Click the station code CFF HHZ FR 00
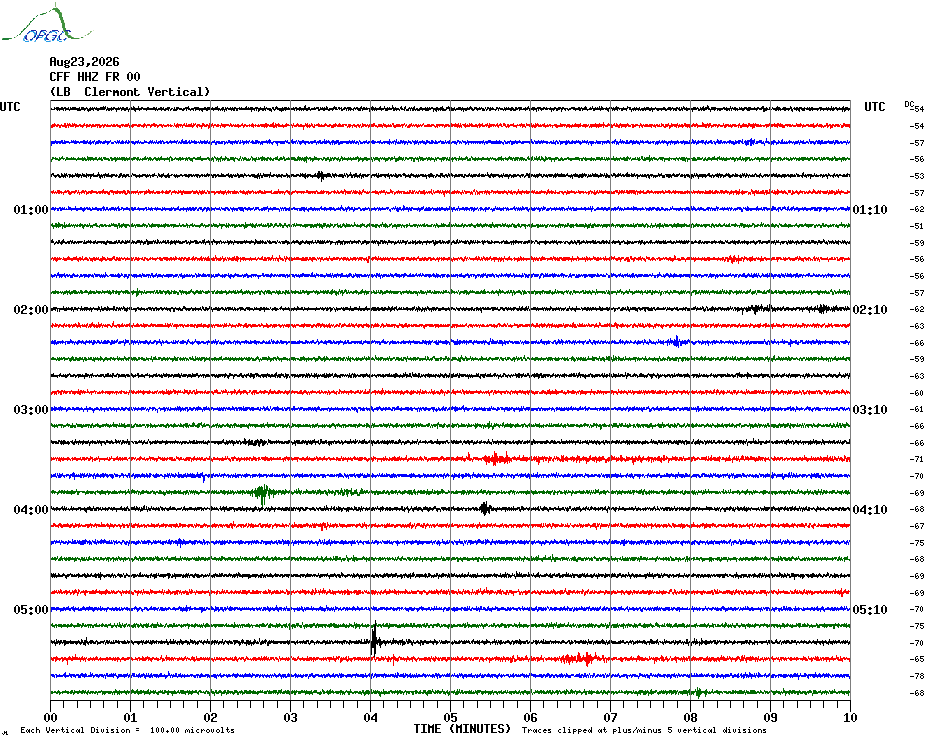This screenshot has width=930, height=744. (x=95, y=77)
